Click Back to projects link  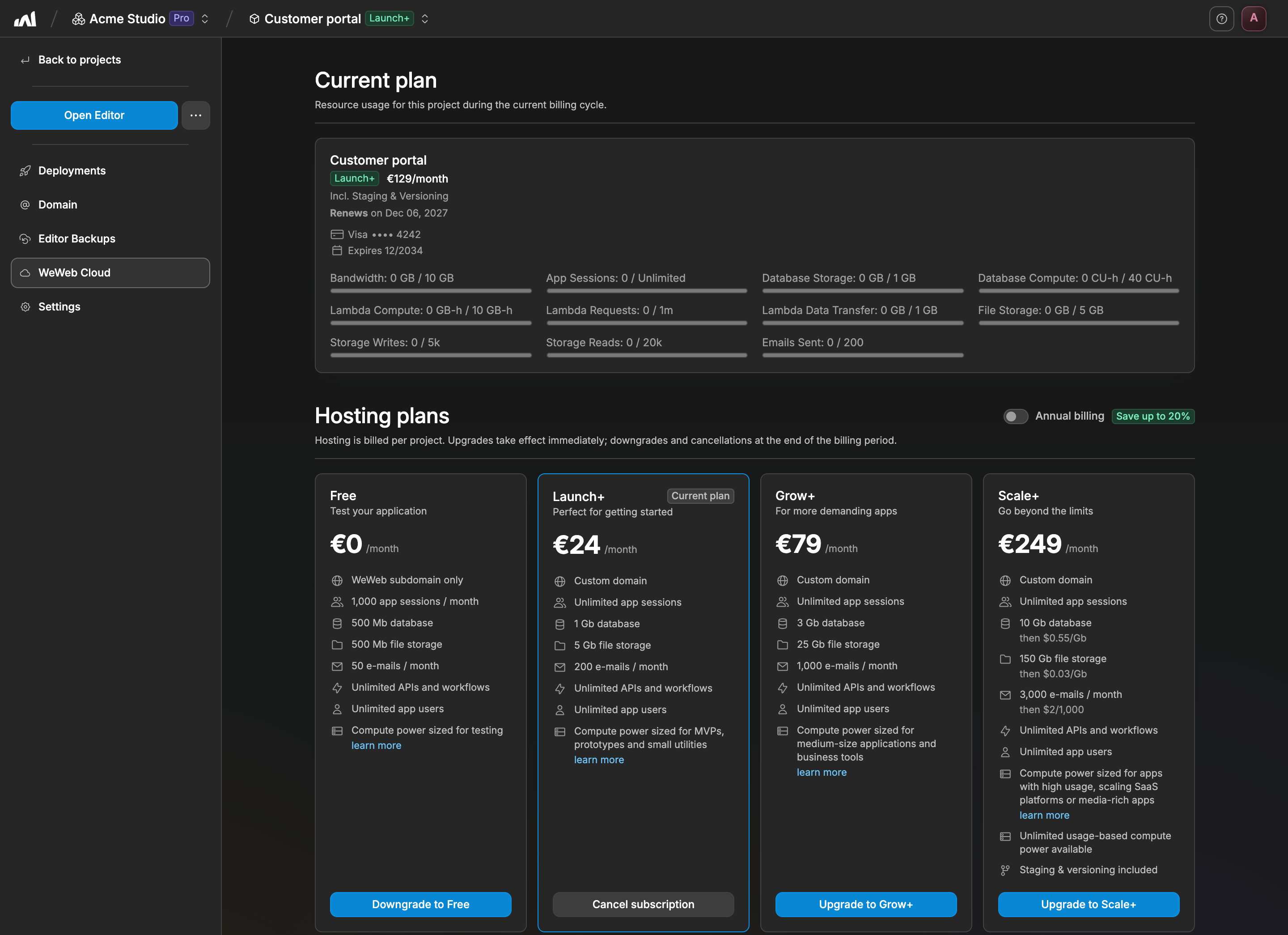point(80,60)
